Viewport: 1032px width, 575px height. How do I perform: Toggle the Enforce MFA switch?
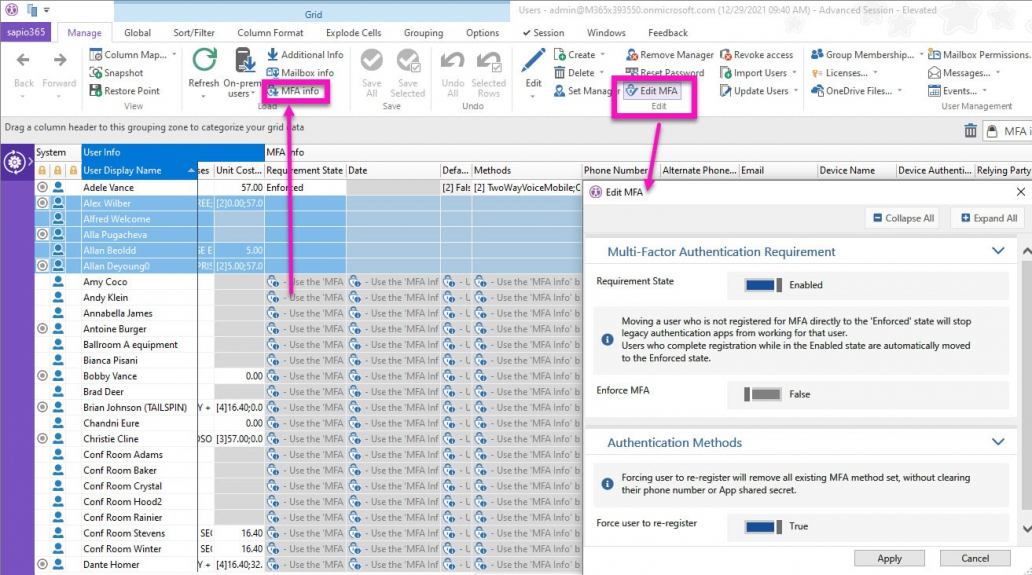(x=762, y=394)
